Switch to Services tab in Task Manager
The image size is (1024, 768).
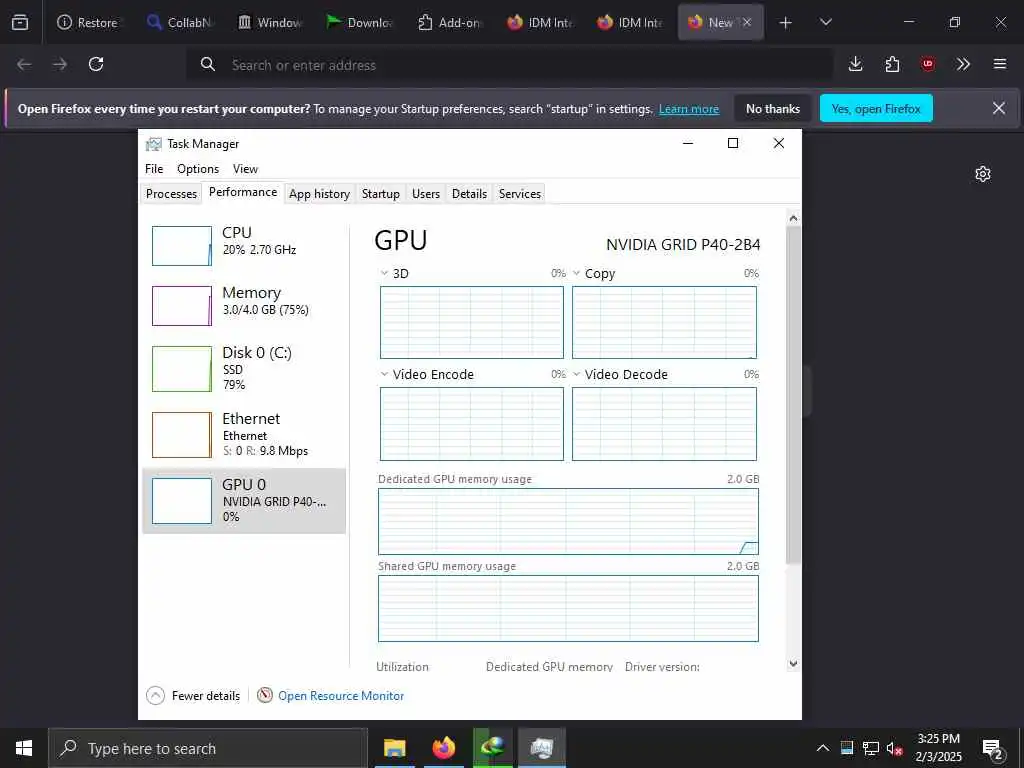[520, 194]
